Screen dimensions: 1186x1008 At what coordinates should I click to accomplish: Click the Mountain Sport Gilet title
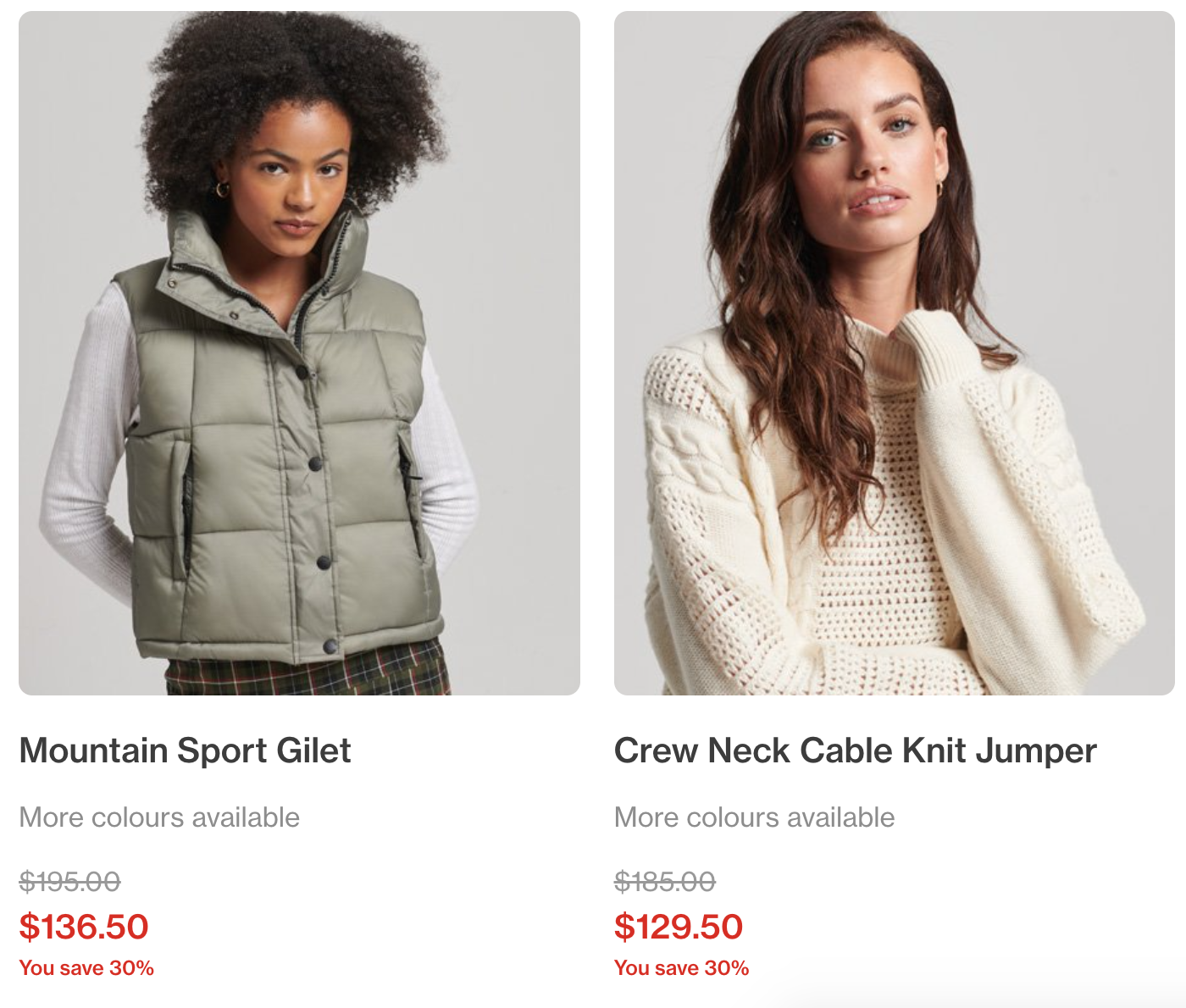185,750
